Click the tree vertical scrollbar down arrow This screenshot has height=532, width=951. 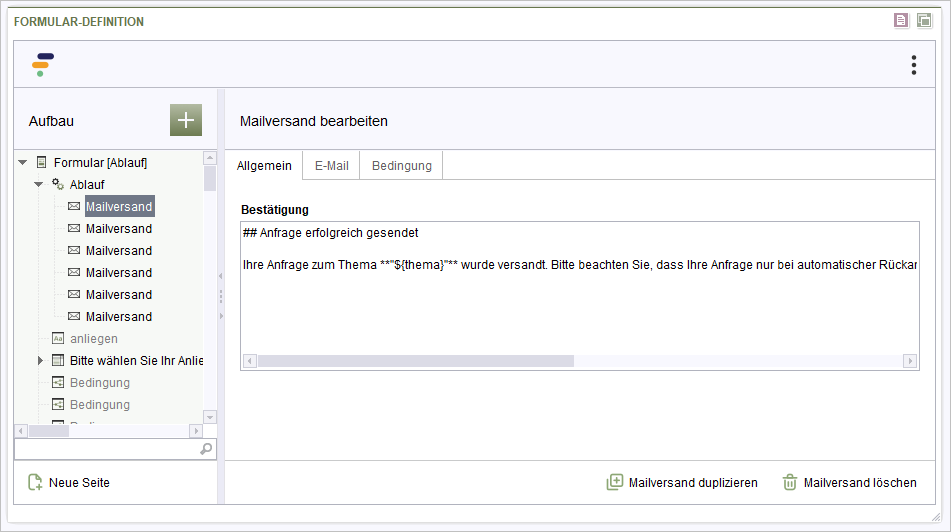tap(210, 417)
